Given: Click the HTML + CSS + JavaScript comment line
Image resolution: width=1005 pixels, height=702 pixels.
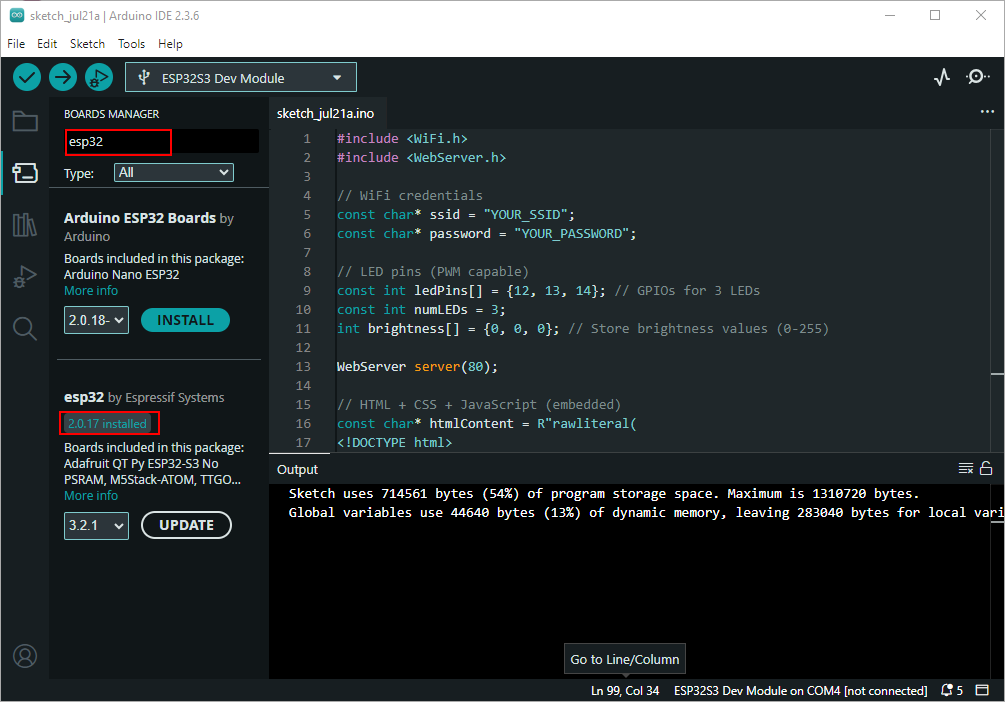Looking at the screenshot, I should (x=479, y=405).
